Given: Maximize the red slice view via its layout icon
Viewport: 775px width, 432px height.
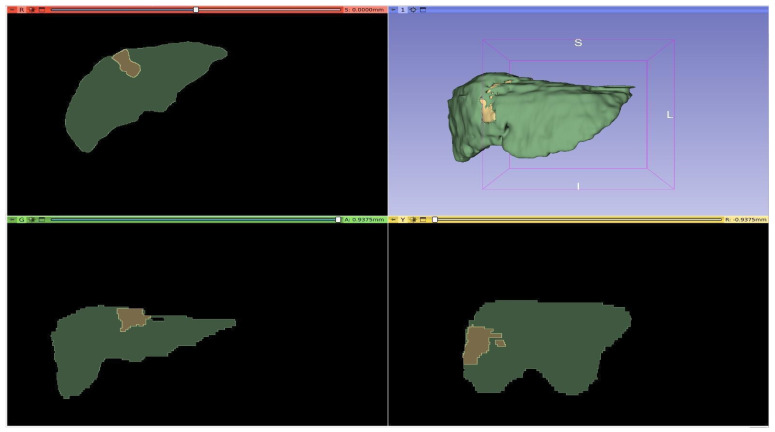Looking at the screenshot, I should [42, 9].
